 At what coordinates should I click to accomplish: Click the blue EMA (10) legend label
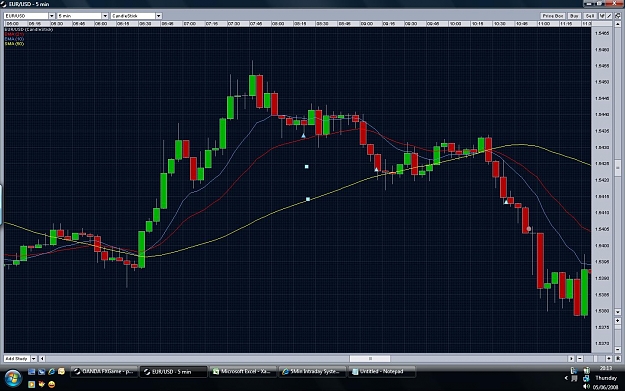point(14,39)
